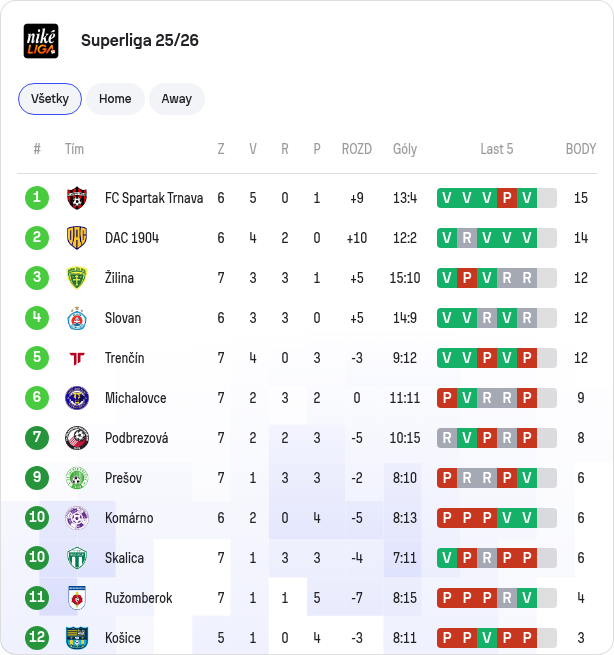Open the Ružomberok team crest
Image resolution: width=614 pixels, height=655 pixels.
click(x=77, y=598)
